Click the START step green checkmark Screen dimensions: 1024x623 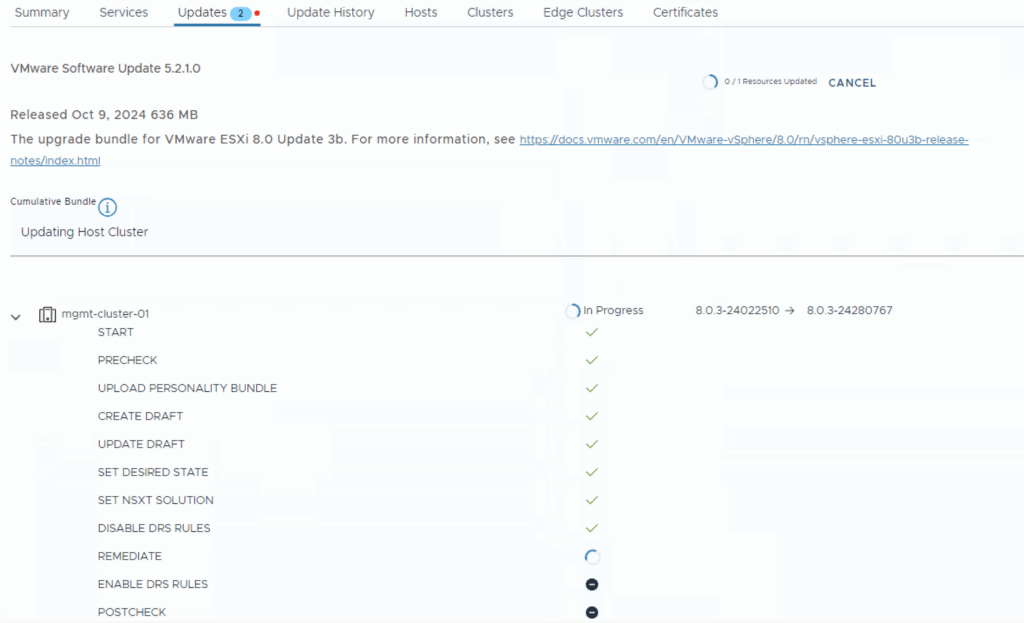click(x=591, y=332)
